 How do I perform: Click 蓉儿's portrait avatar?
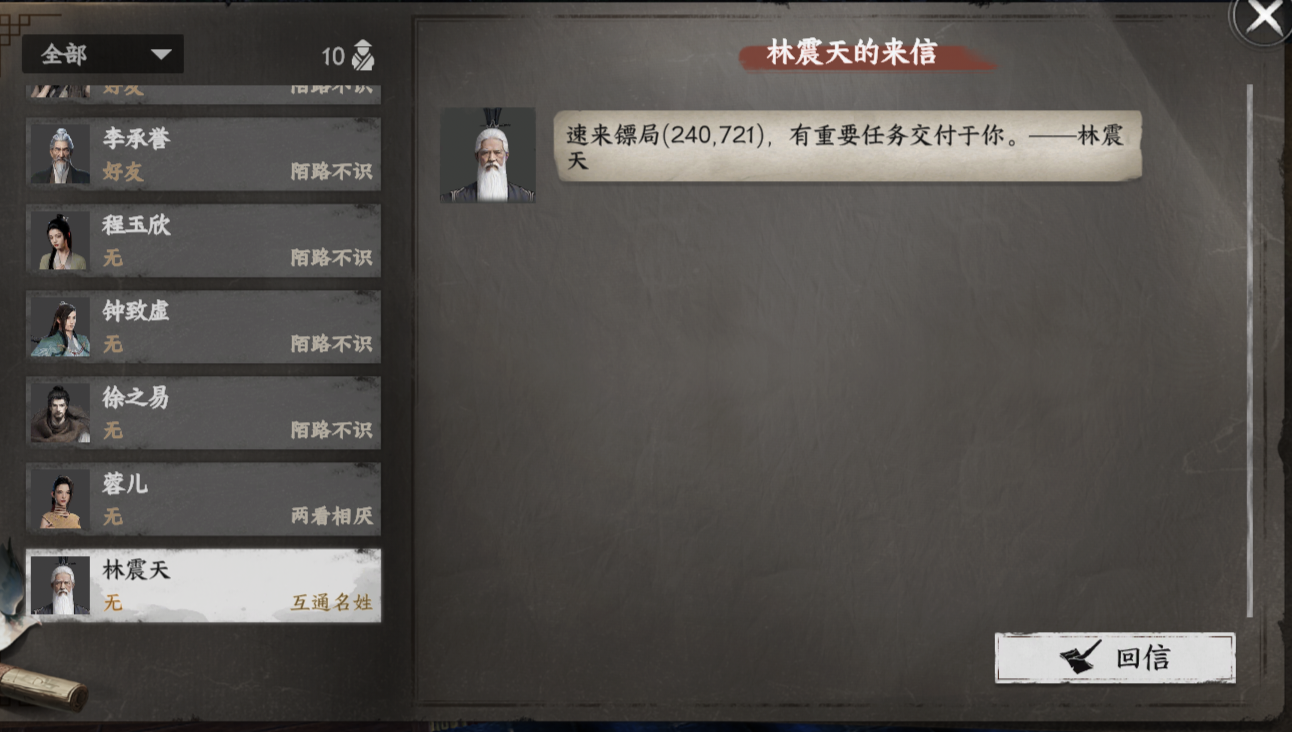60,499
